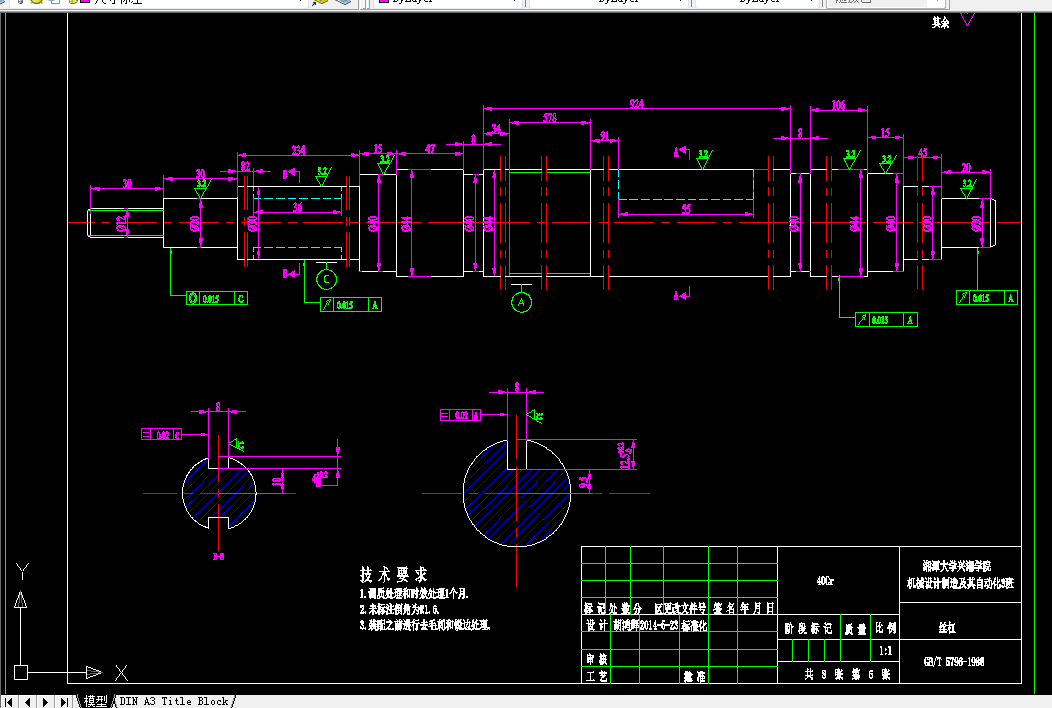The image size is (1052, 708).
Task: Select the 技术要求 heading text
Action: (394, 574)
